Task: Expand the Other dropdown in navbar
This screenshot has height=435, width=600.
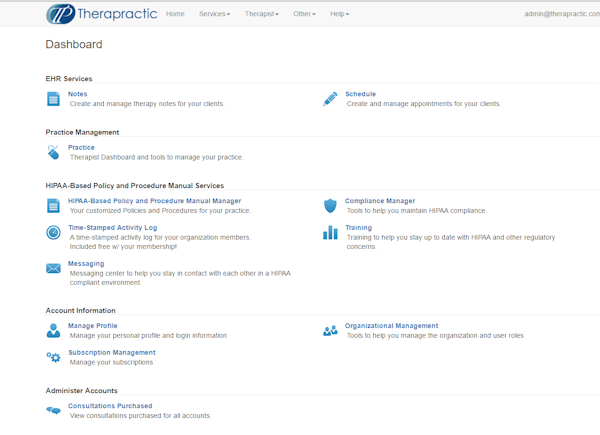Action: (304, 14)
